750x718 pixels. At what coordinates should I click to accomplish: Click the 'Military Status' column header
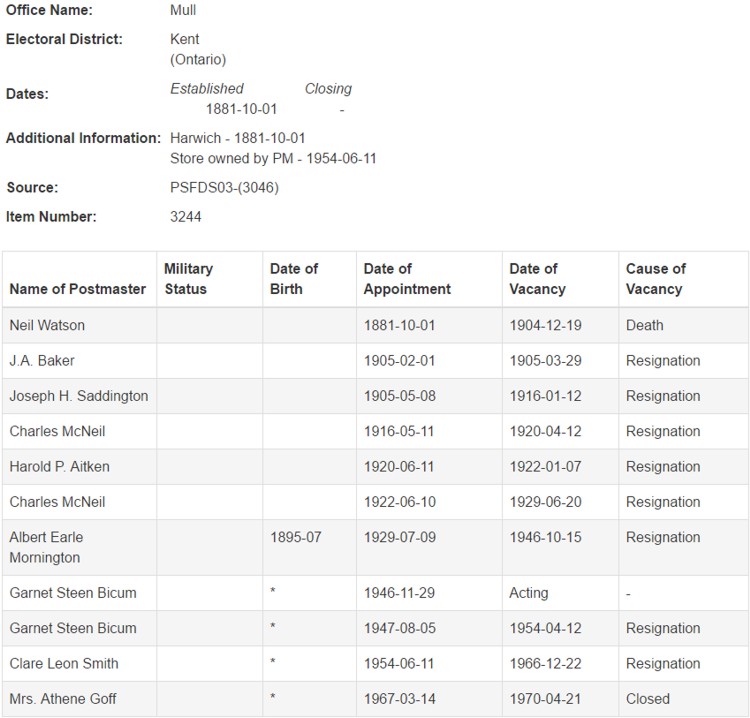coord(188,279)
